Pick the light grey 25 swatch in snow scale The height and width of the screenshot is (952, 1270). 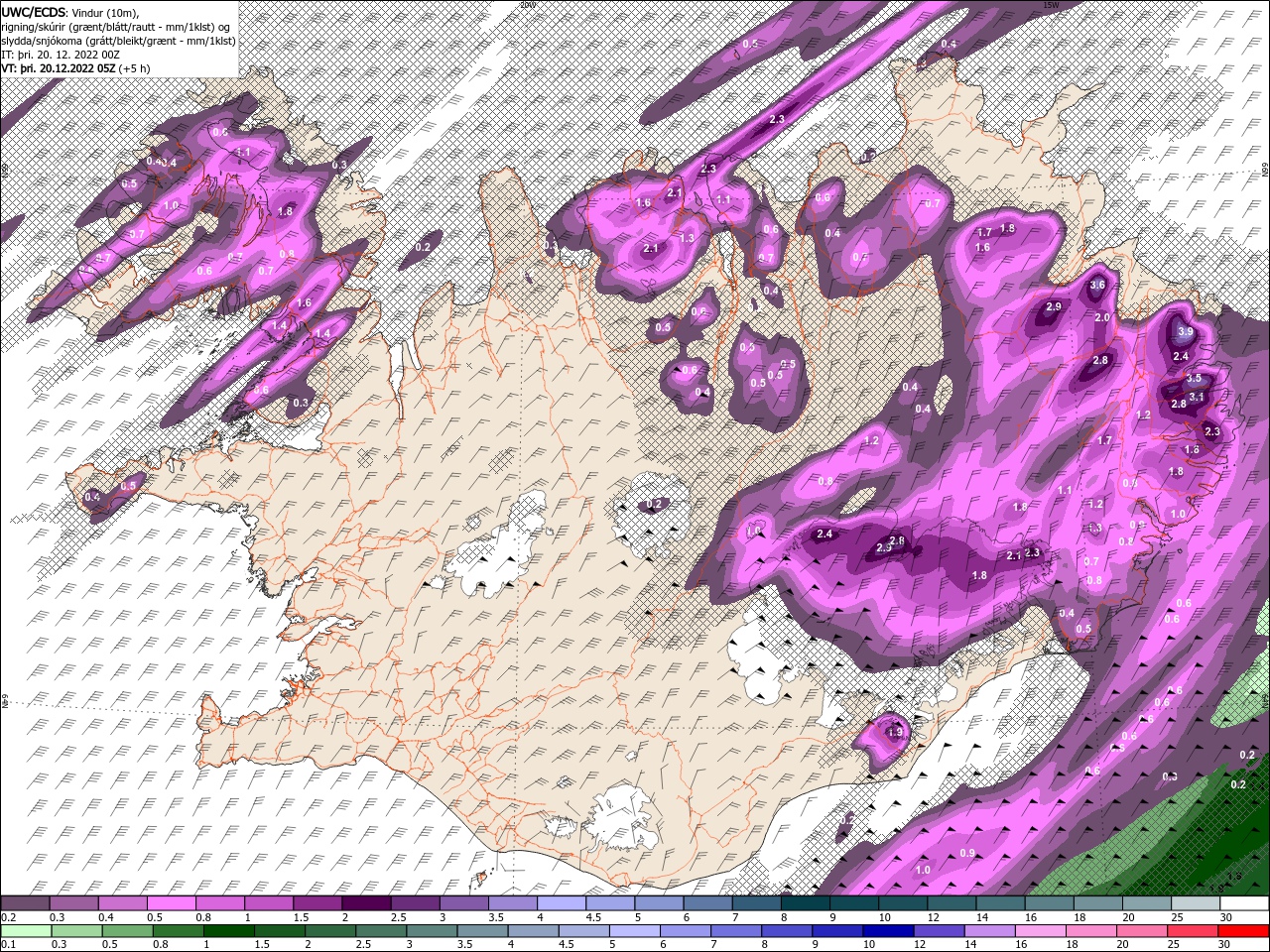tap(1196, 903)
